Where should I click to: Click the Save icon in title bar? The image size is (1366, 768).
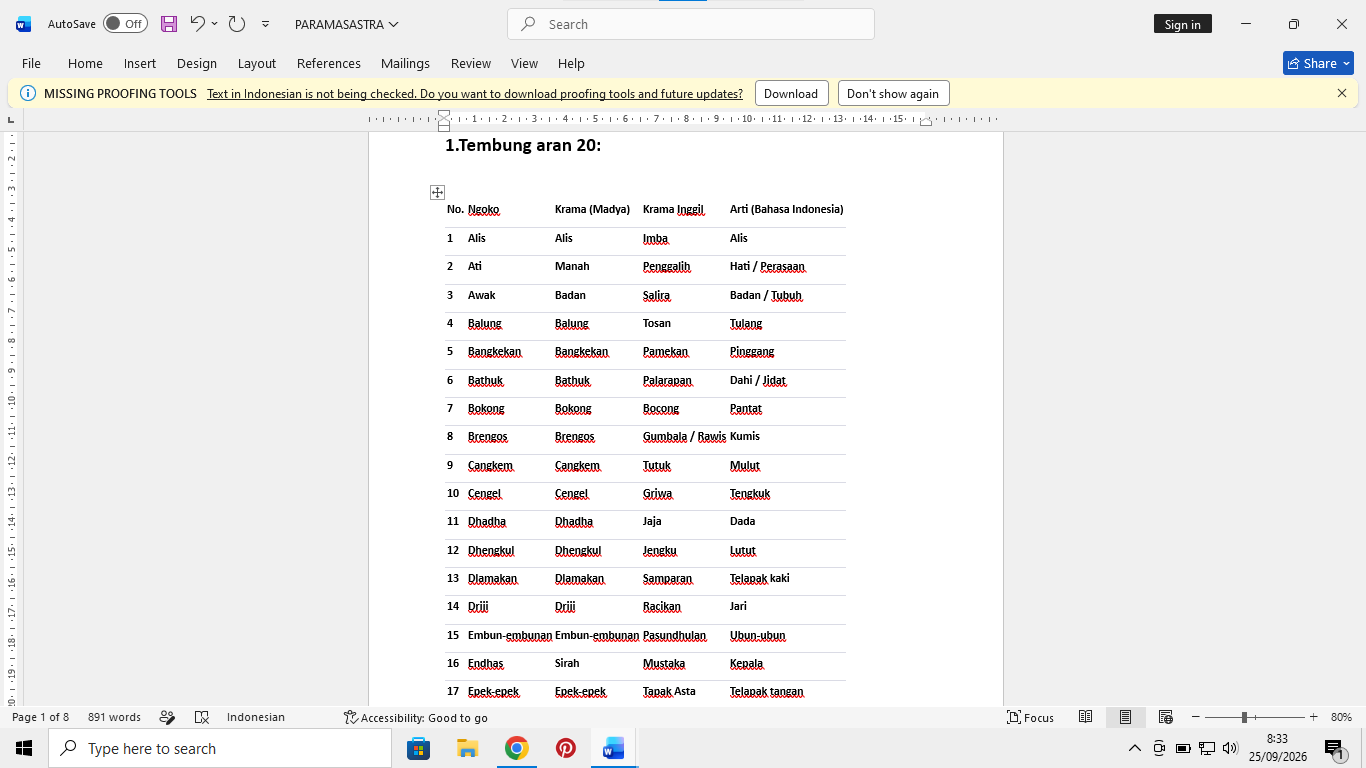169,24
